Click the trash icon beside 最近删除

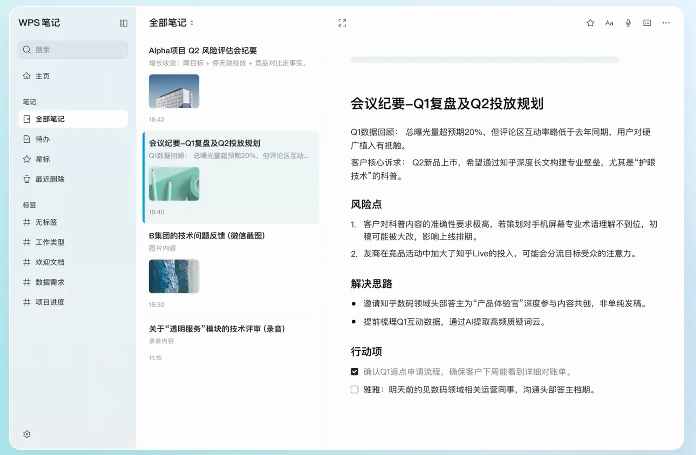pos(27,179)
